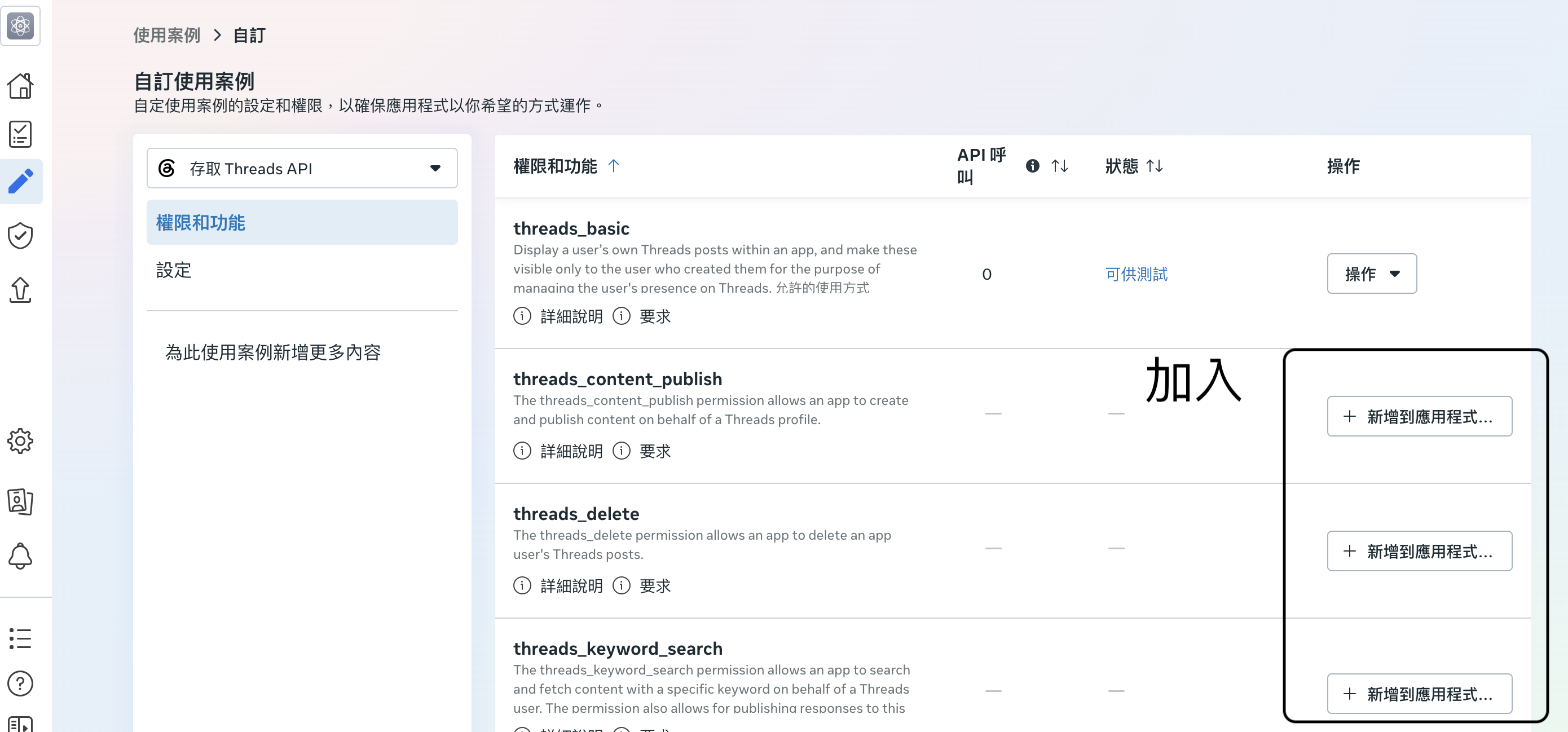Image resolution: width=1568 pixels, height=732 pixels.
Task: Open the publish upload arrow icon
Action: pos(20,290)
